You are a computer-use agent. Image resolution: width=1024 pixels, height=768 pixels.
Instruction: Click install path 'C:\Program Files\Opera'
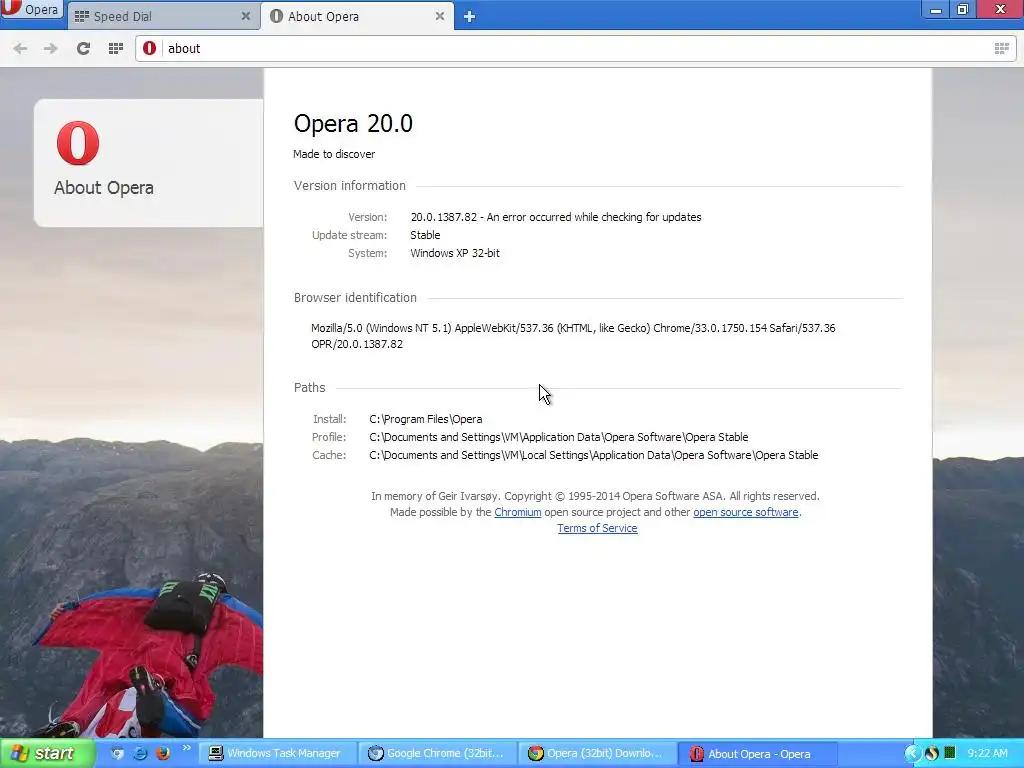point(426,419)
